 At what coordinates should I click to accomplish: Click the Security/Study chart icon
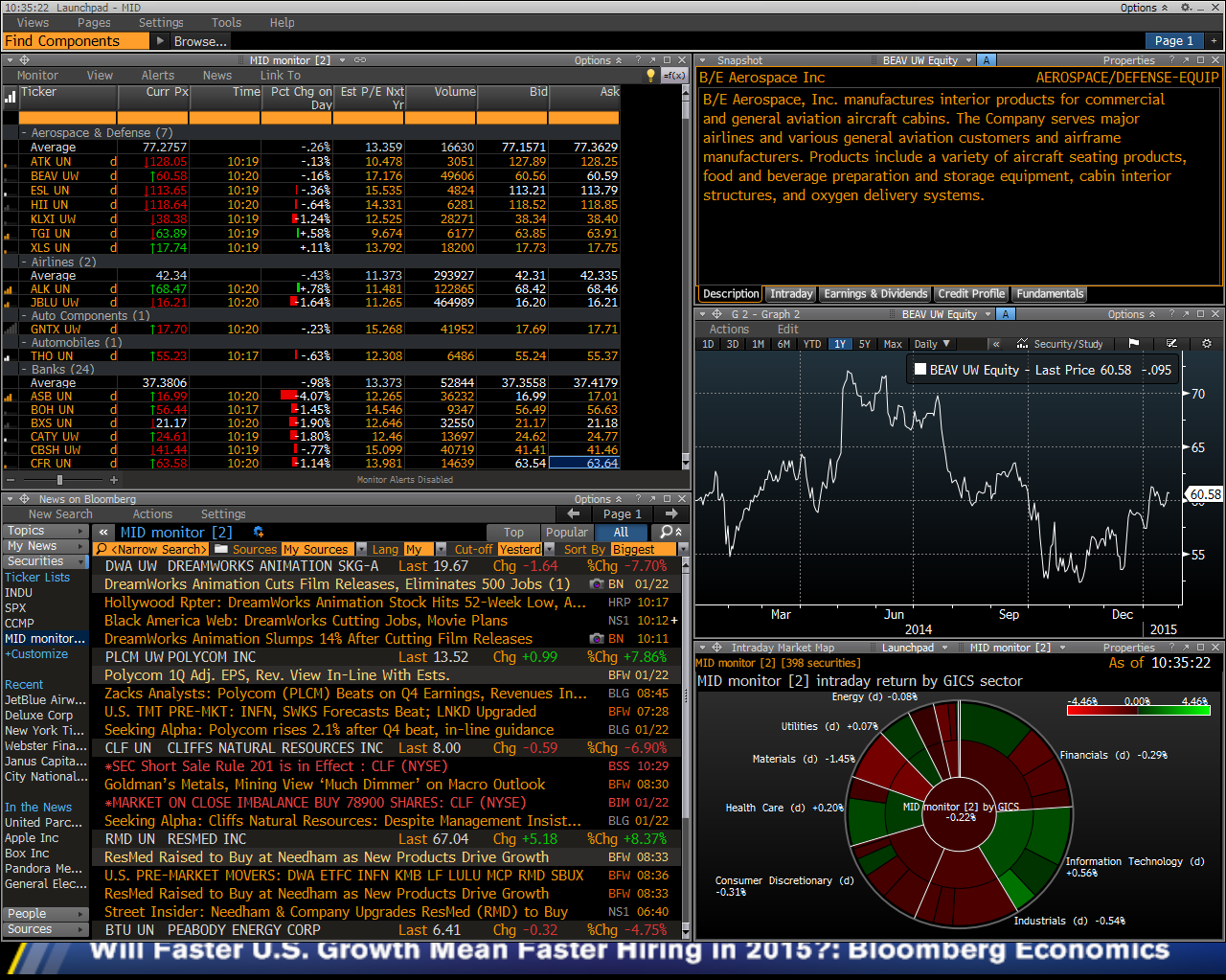(1022, 344)
